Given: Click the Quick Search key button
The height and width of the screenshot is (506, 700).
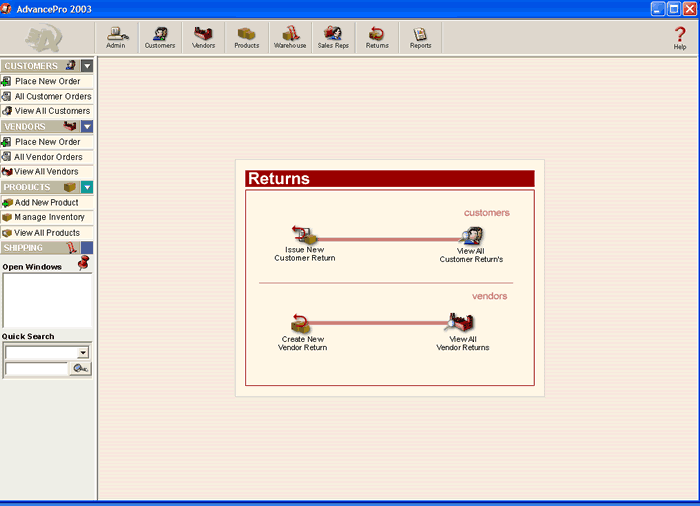Looking at the screenshot, I should pos(80,368).
